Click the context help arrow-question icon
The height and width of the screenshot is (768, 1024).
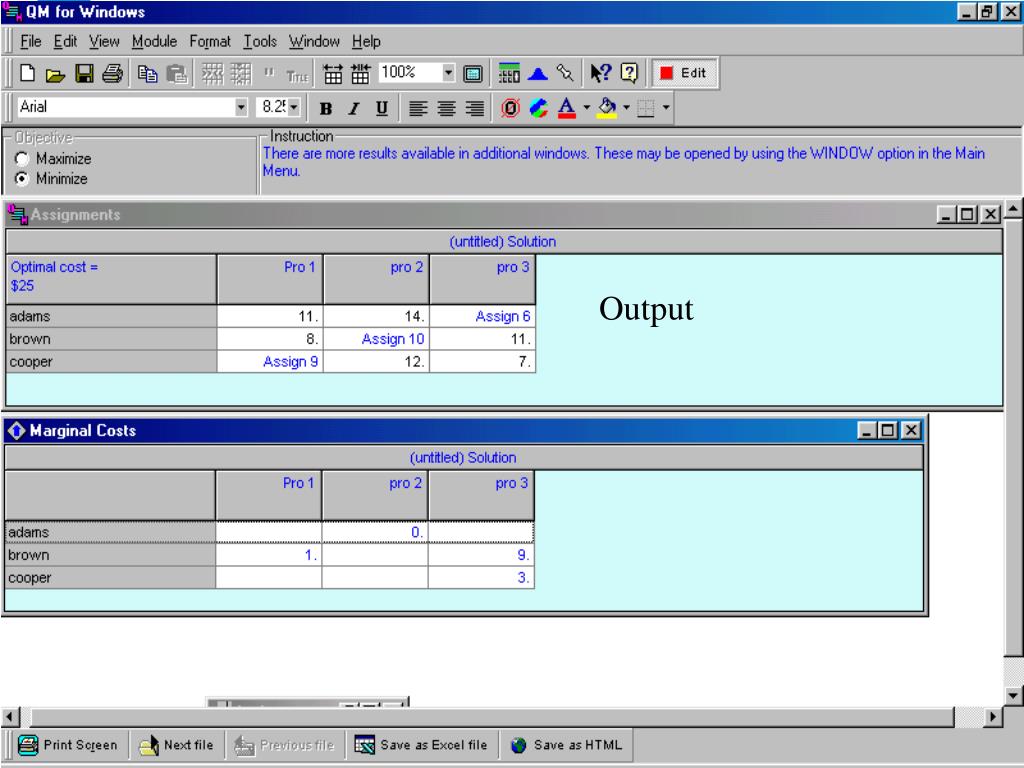point(600,73)
